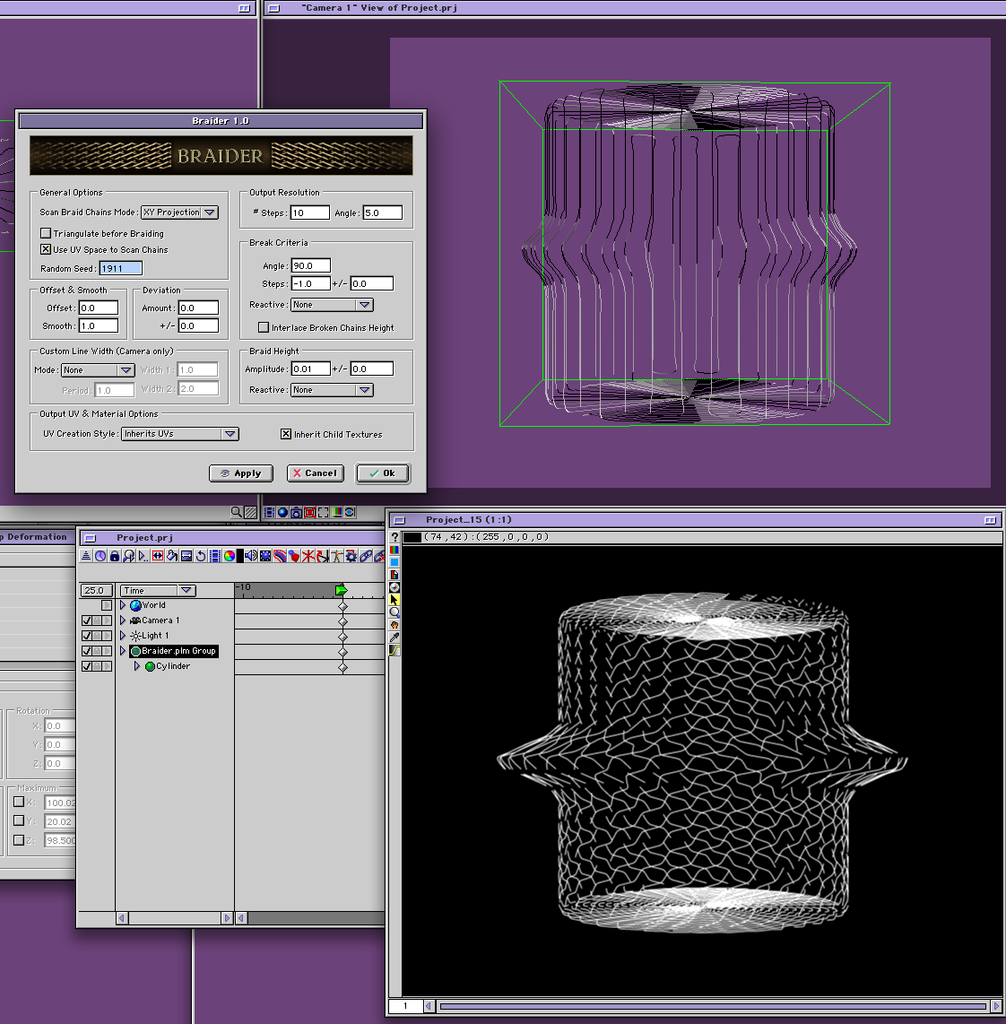Click the Cancel button in Braider dialog
This screenshot has width=1006, height=1024.
click(x=315, y=473)
